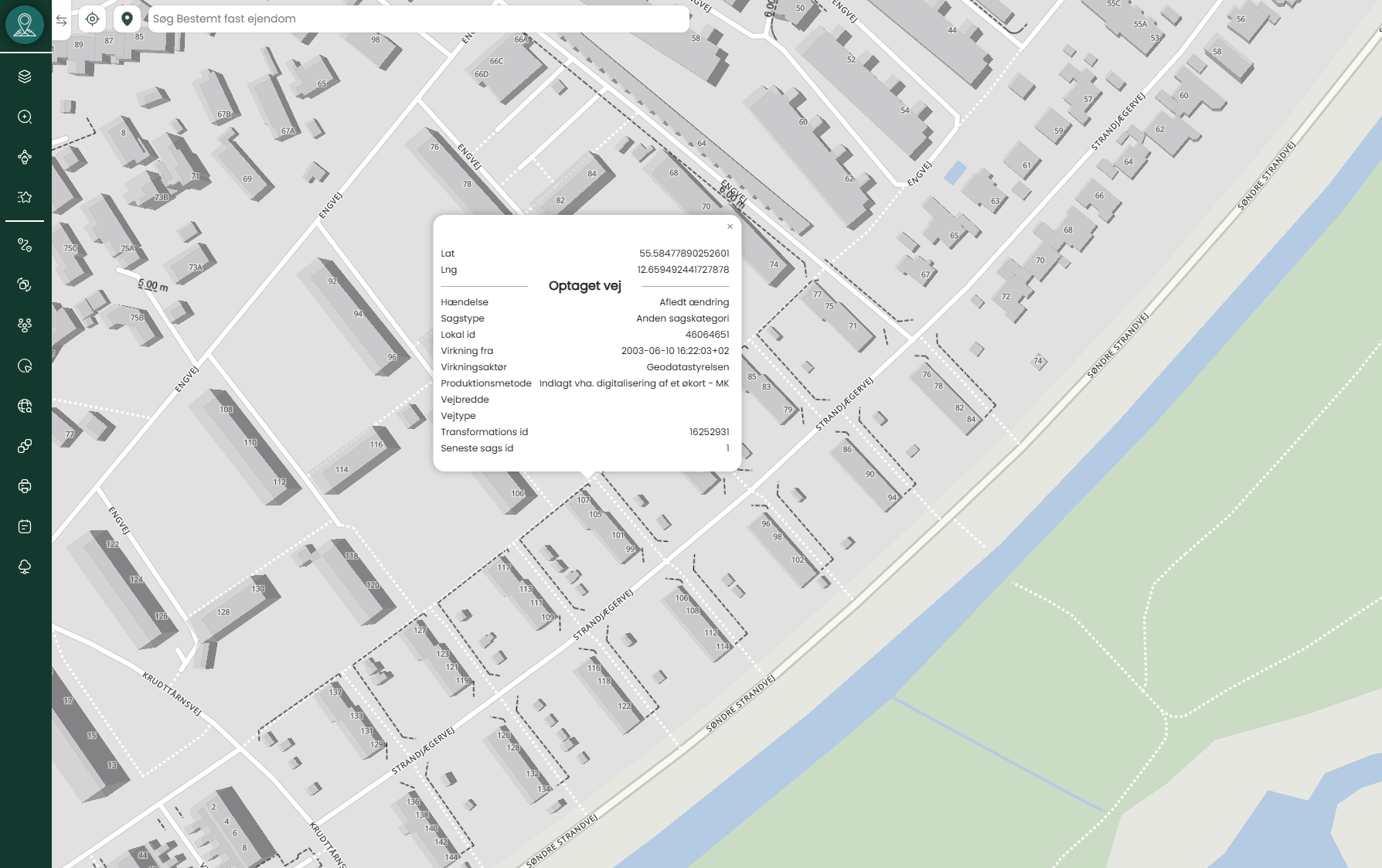
Task: Open the globe search tool
Action: [x=25, y=406]
